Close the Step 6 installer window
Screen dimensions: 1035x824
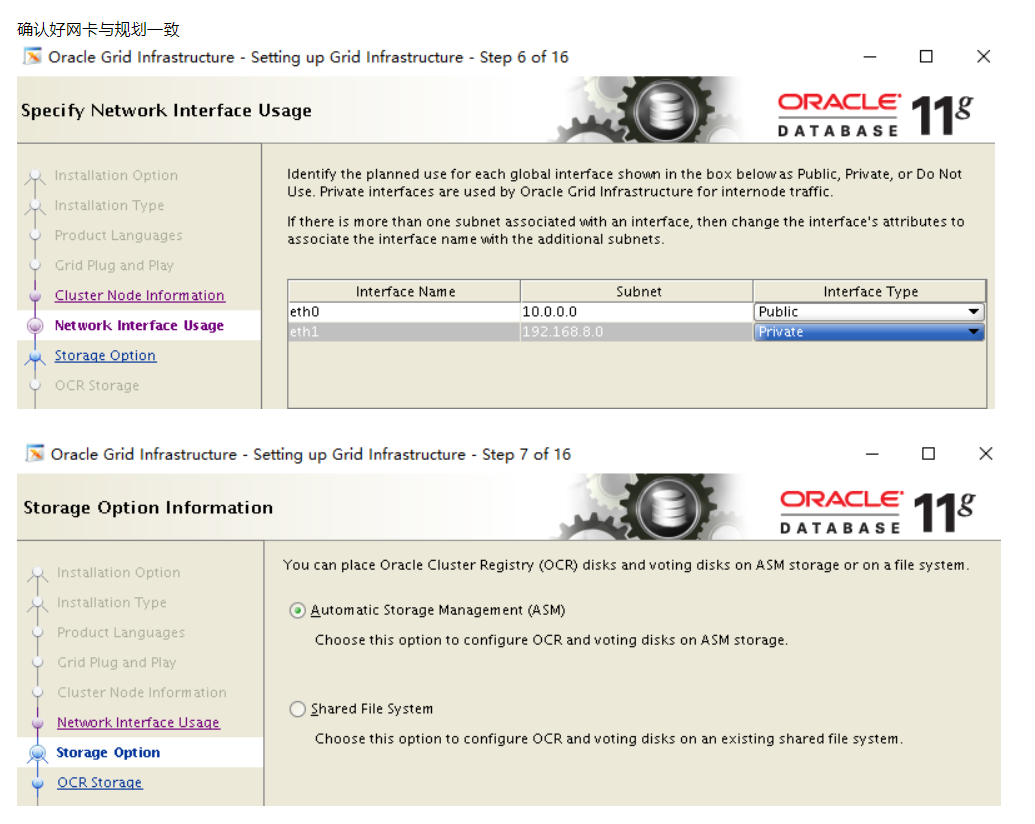click(x=984, y=57)
